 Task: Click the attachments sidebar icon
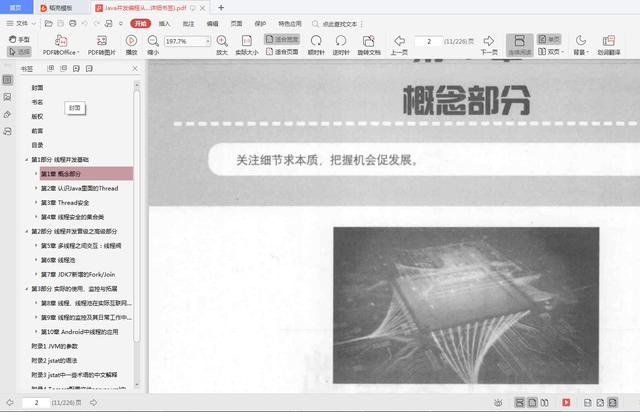(x=7, y=114)
